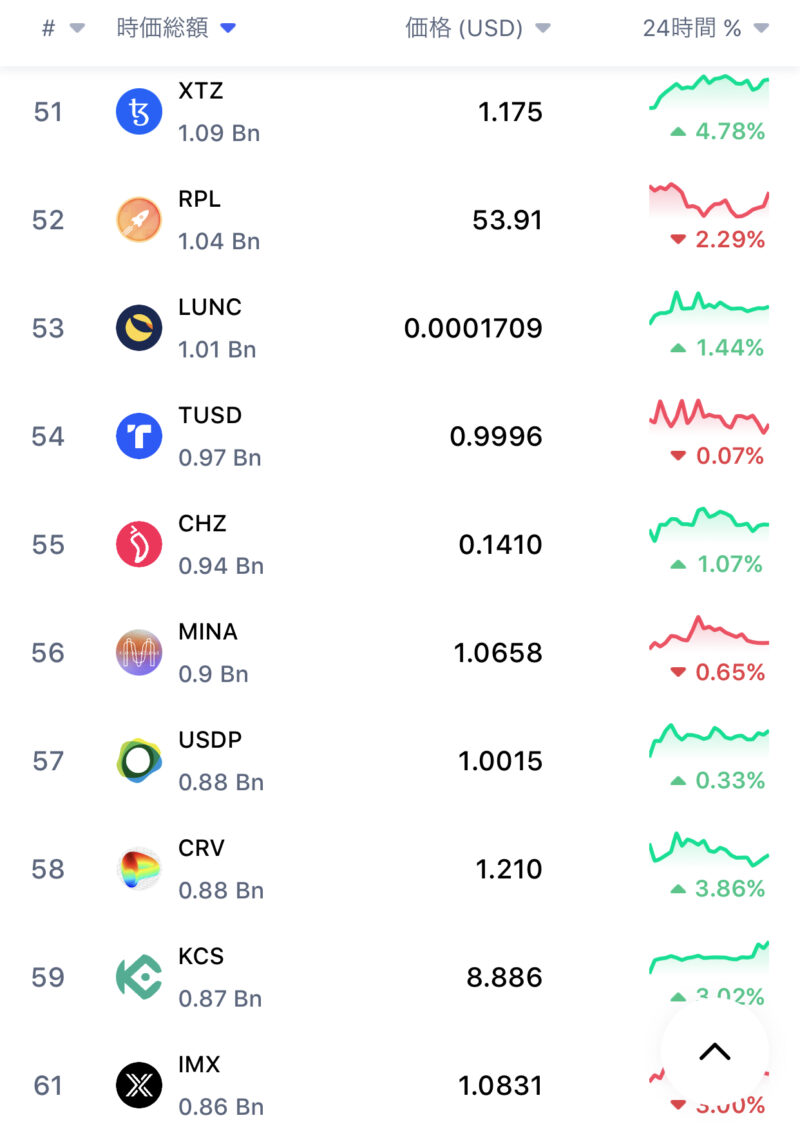Open the KCS ticker name link
The width and height of the screenshot is (800, 1147).
(201, 956)
